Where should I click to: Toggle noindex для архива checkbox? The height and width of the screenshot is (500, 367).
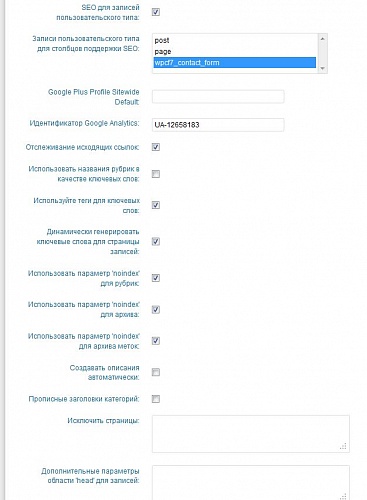click(x=156, y=310)
